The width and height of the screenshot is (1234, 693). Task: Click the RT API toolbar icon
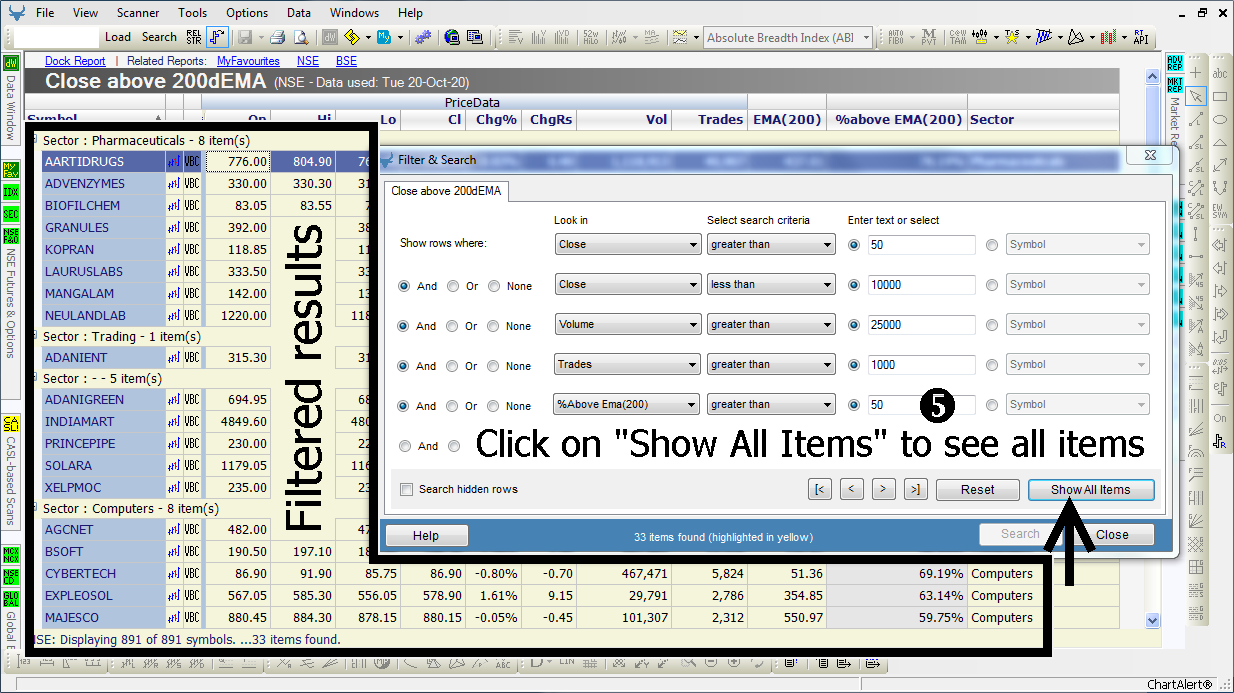click(x=1140, y=37)
